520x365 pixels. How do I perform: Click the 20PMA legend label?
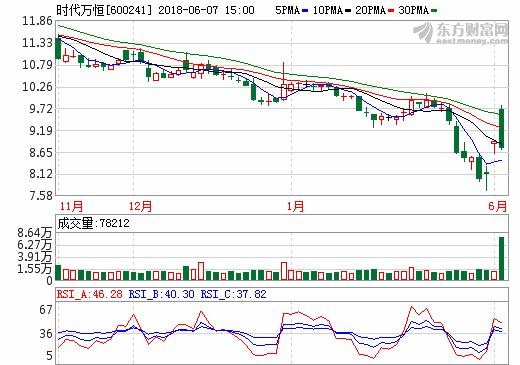[370, 10]
